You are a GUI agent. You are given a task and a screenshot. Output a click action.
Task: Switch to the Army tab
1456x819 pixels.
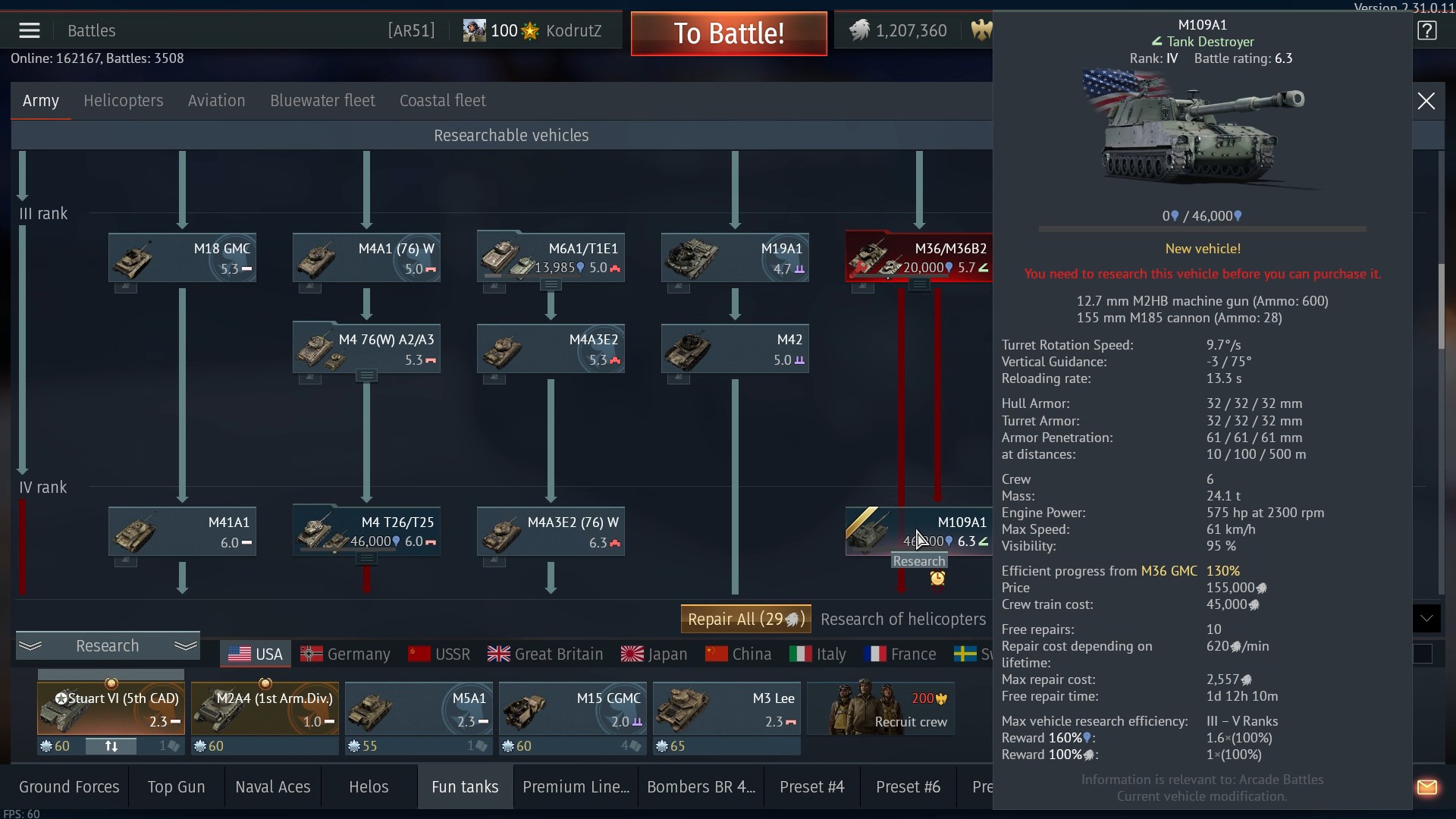point(41,101)
